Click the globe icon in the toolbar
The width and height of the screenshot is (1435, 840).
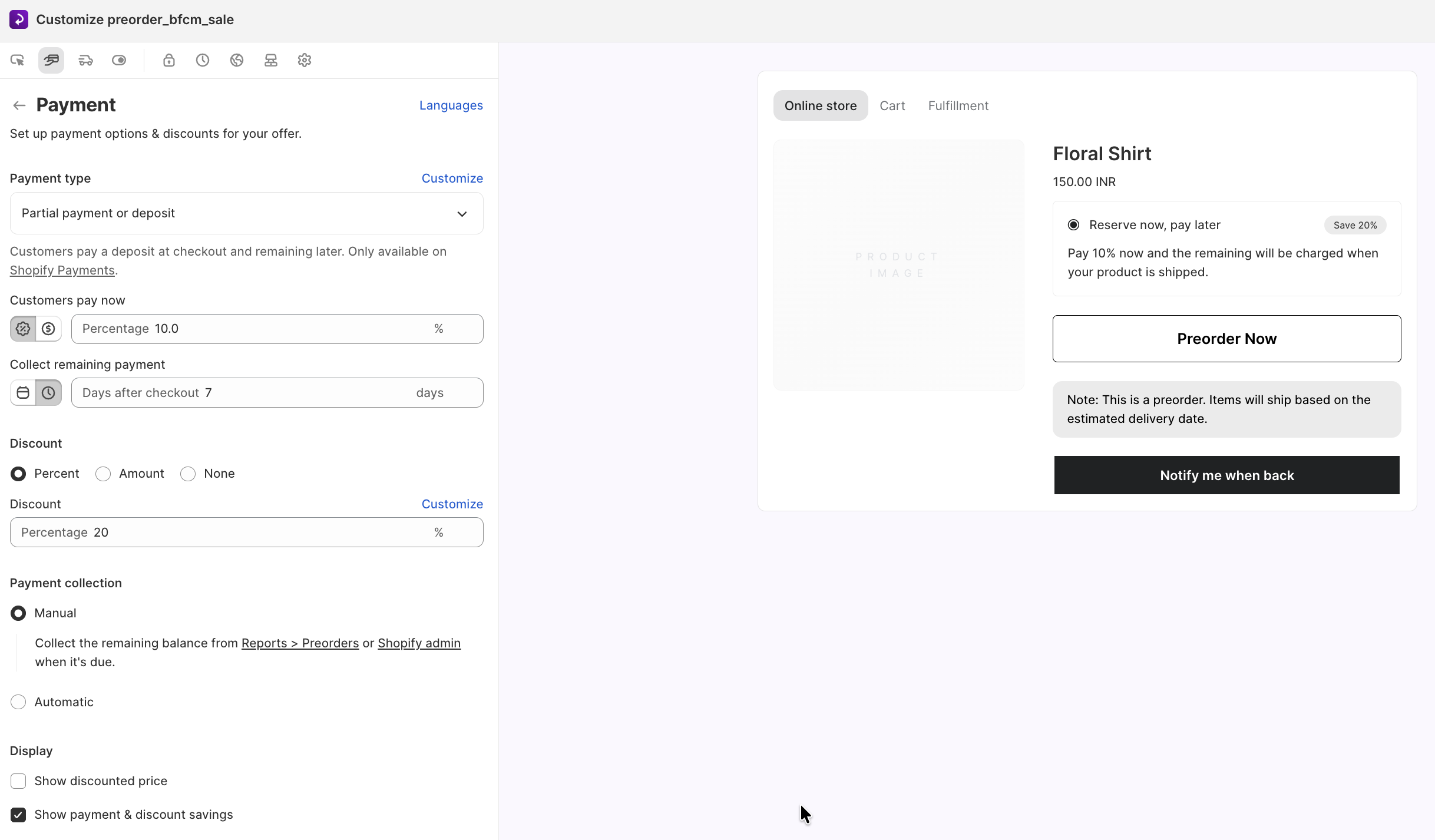coord(237,60)
